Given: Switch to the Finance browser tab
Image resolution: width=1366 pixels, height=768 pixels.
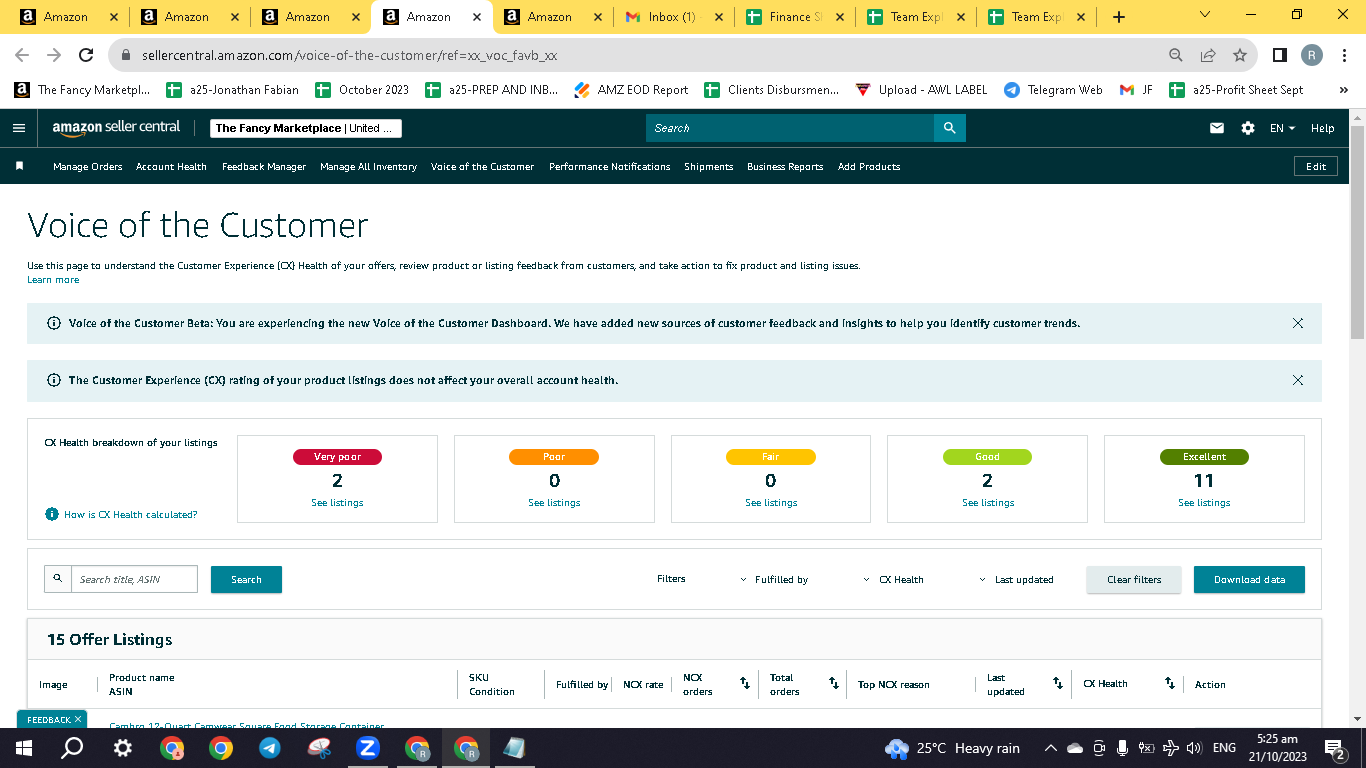Looking at the screenshot, I should (794, 17).
